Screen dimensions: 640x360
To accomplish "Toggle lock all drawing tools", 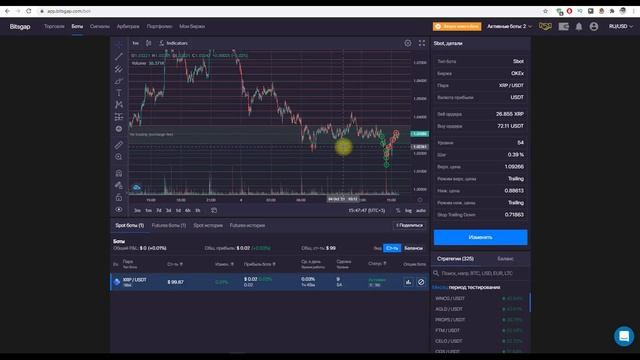I will click(119, 198).
